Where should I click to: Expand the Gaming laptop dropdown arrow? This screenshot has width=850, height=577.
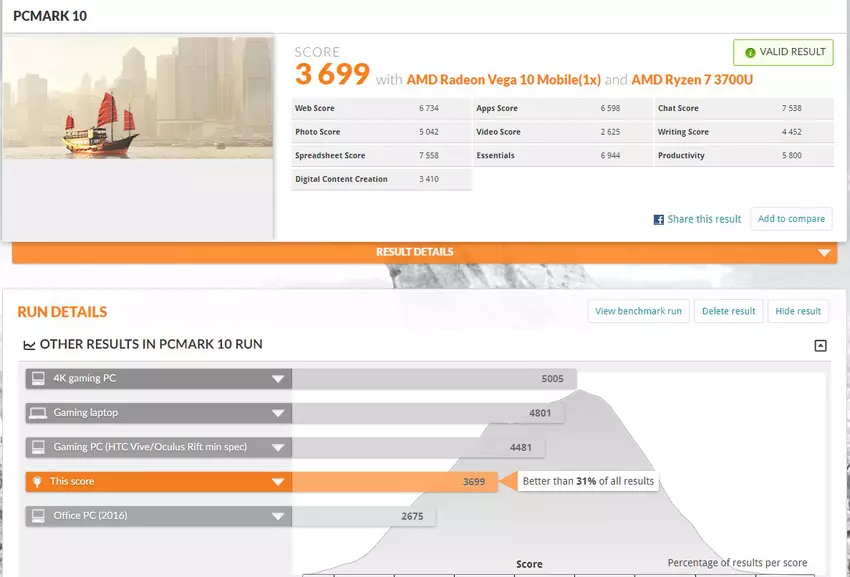[x=278, y=413]
